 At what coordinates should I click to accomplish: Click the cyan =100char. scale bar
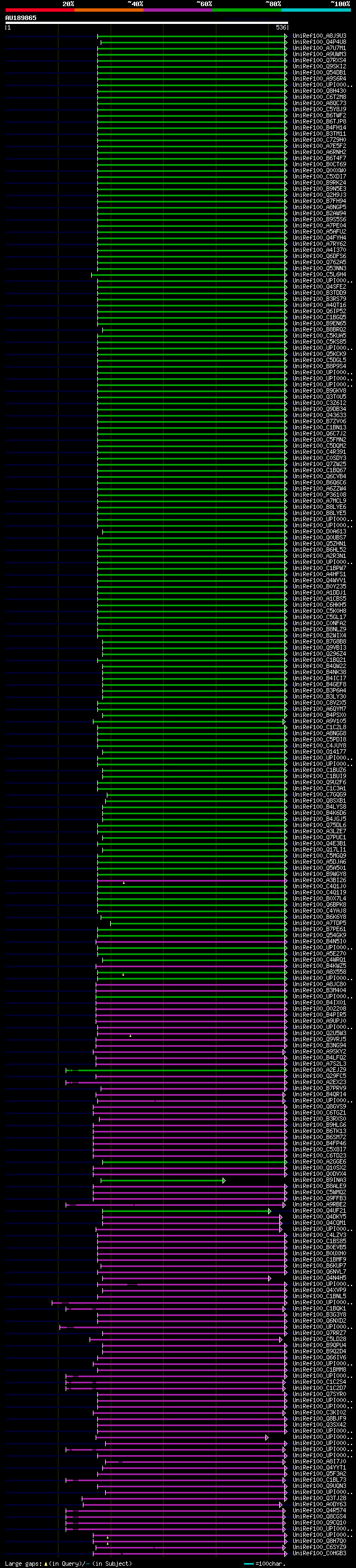(x=248, y=1564)
